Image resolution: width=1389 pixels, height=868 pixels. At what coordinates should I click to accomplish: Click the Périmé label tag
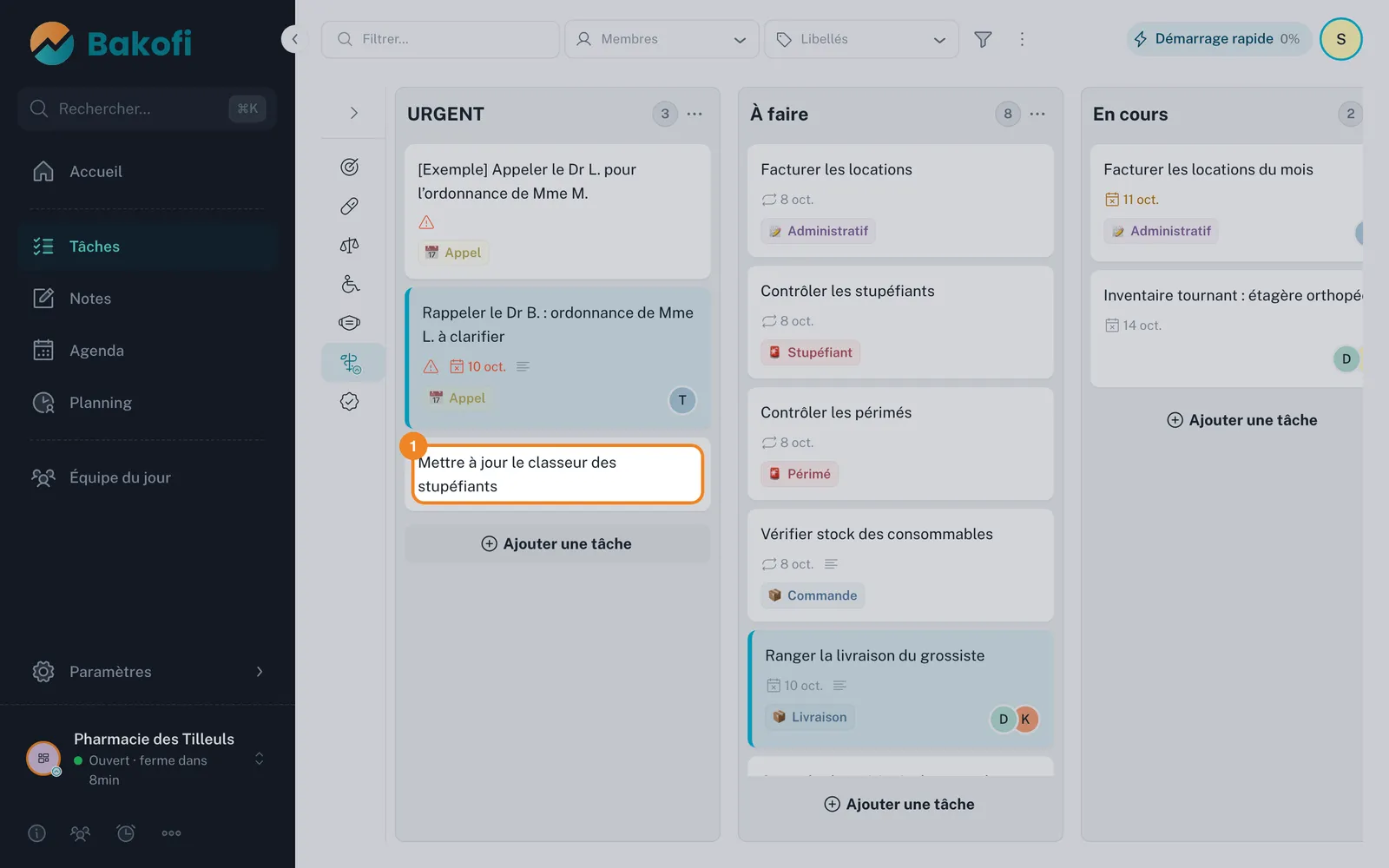click(x=800, y=474)
